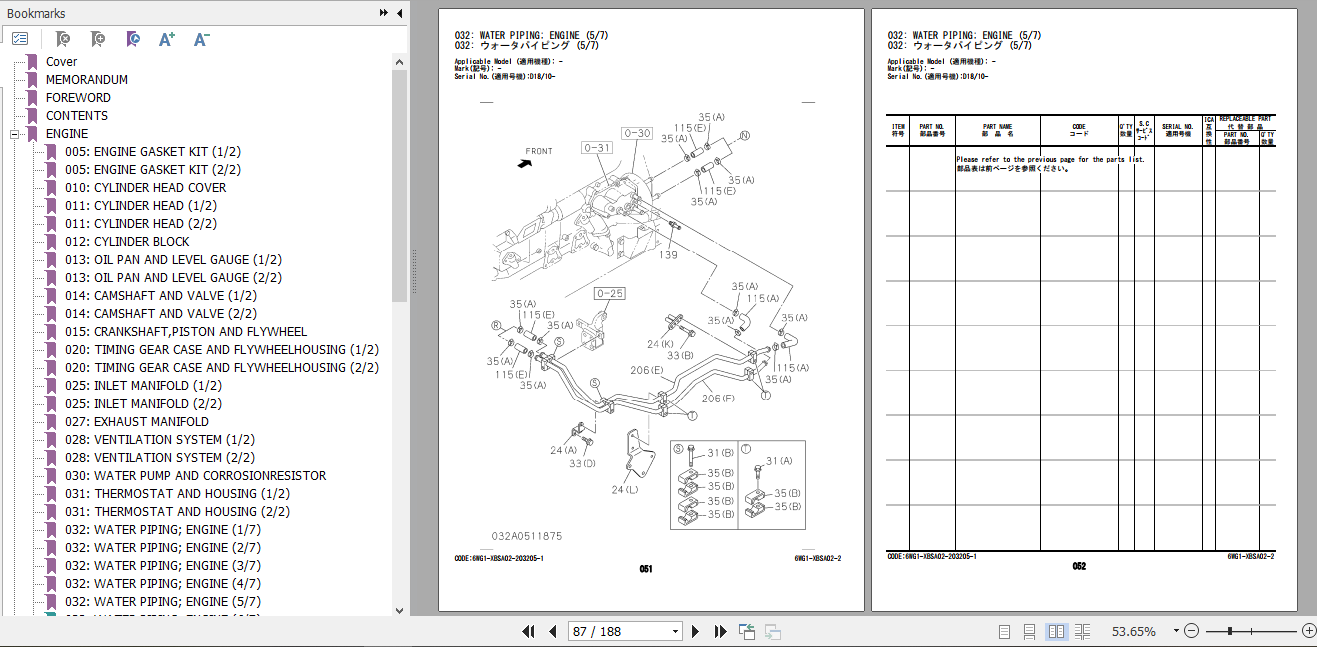1317x647 pixels.
Task: Open 032: WATER PIPING; ENGINE (1/7)
Action: point(163,530)
